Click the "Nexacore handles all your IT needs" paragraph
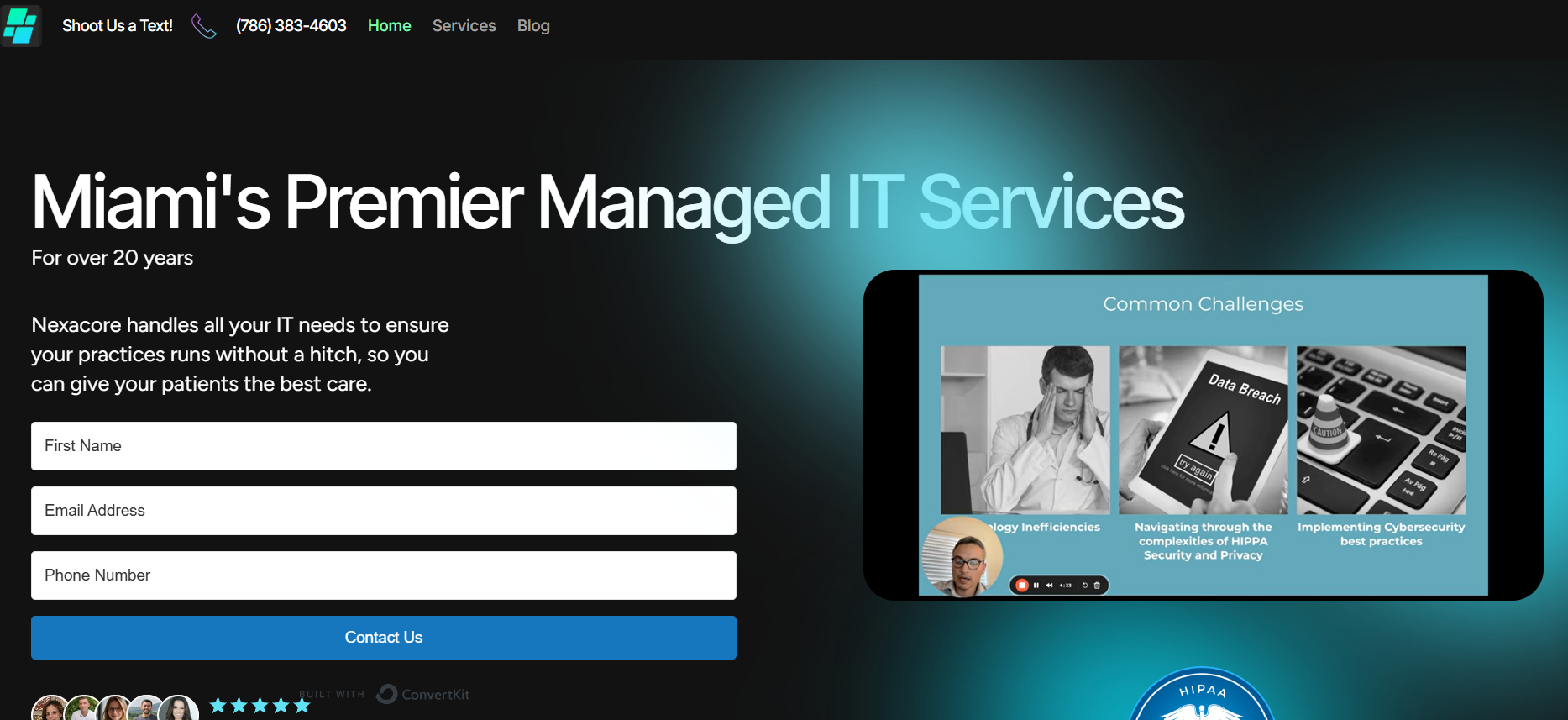Viewport: 1568px width, 720px height. (x=240, y=355)
